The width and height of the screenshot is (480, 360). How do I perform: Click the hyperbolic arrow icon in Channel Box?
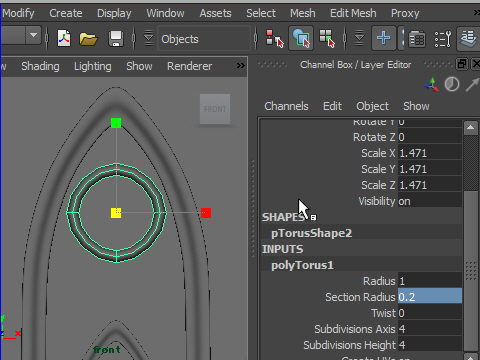tap(472, 84)
